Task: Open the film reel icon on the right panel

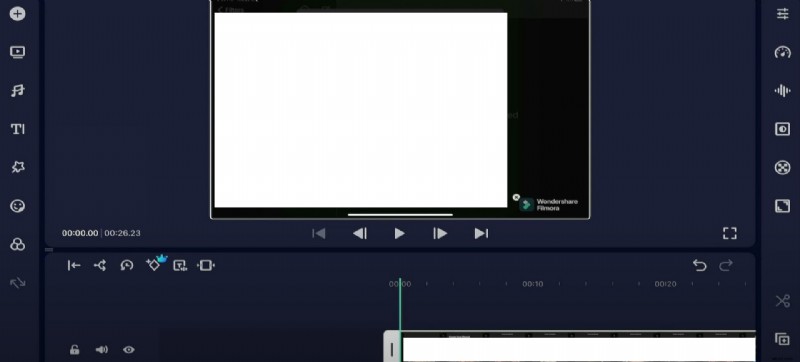Action: click(782, 167)
